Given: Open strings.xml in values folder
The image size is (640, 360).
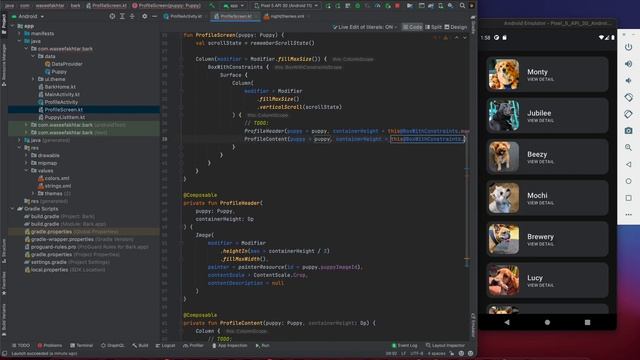Looking at the screenshot, I should coord(55,186).
